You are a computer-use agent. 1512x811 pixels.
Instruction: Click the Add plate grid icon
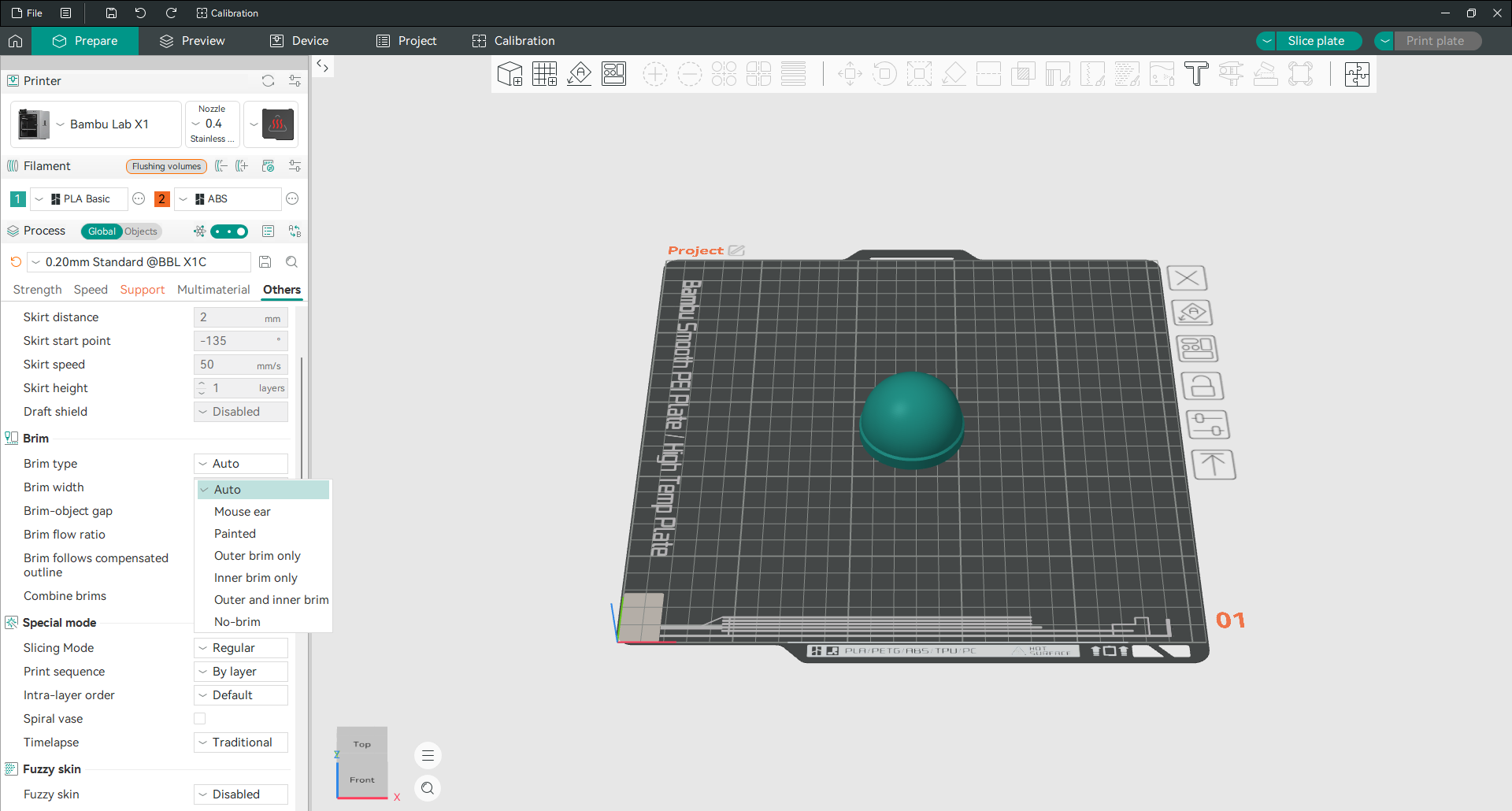(545, 74)
